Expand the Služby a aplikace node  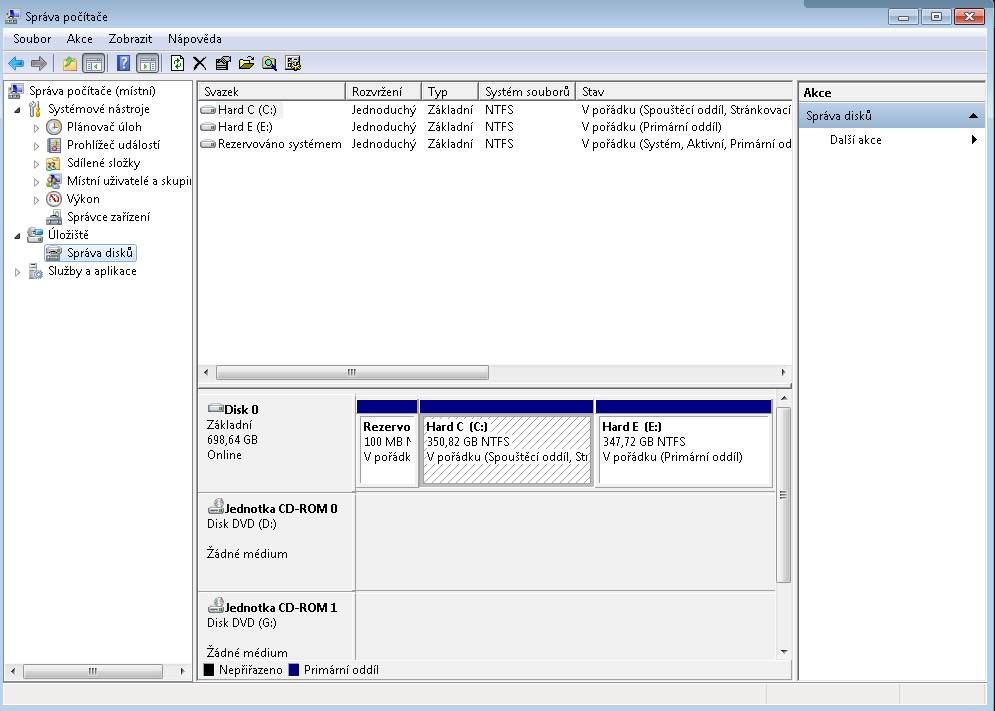(x=17, y=272)
